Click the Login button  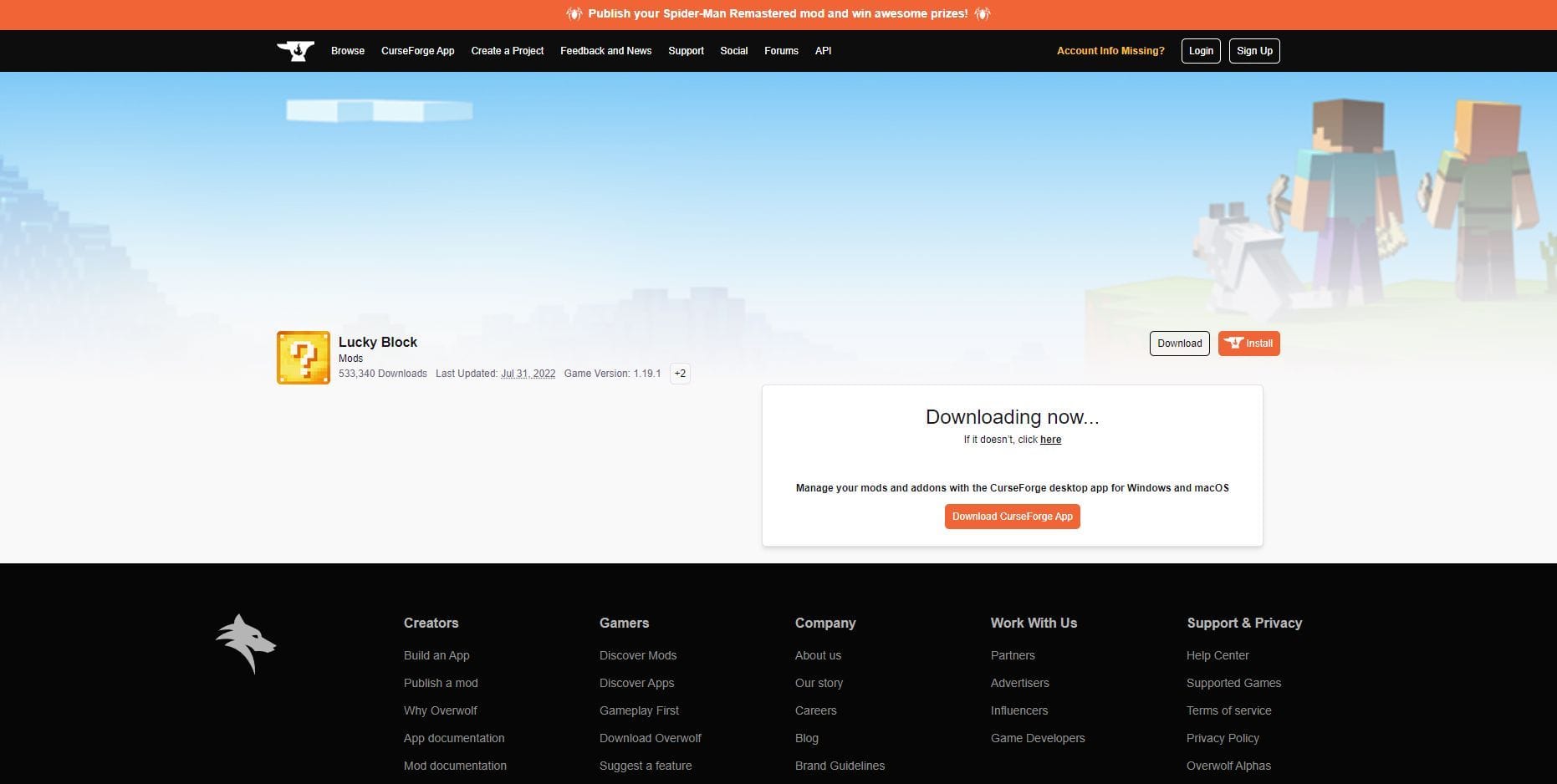point(1201,51)
